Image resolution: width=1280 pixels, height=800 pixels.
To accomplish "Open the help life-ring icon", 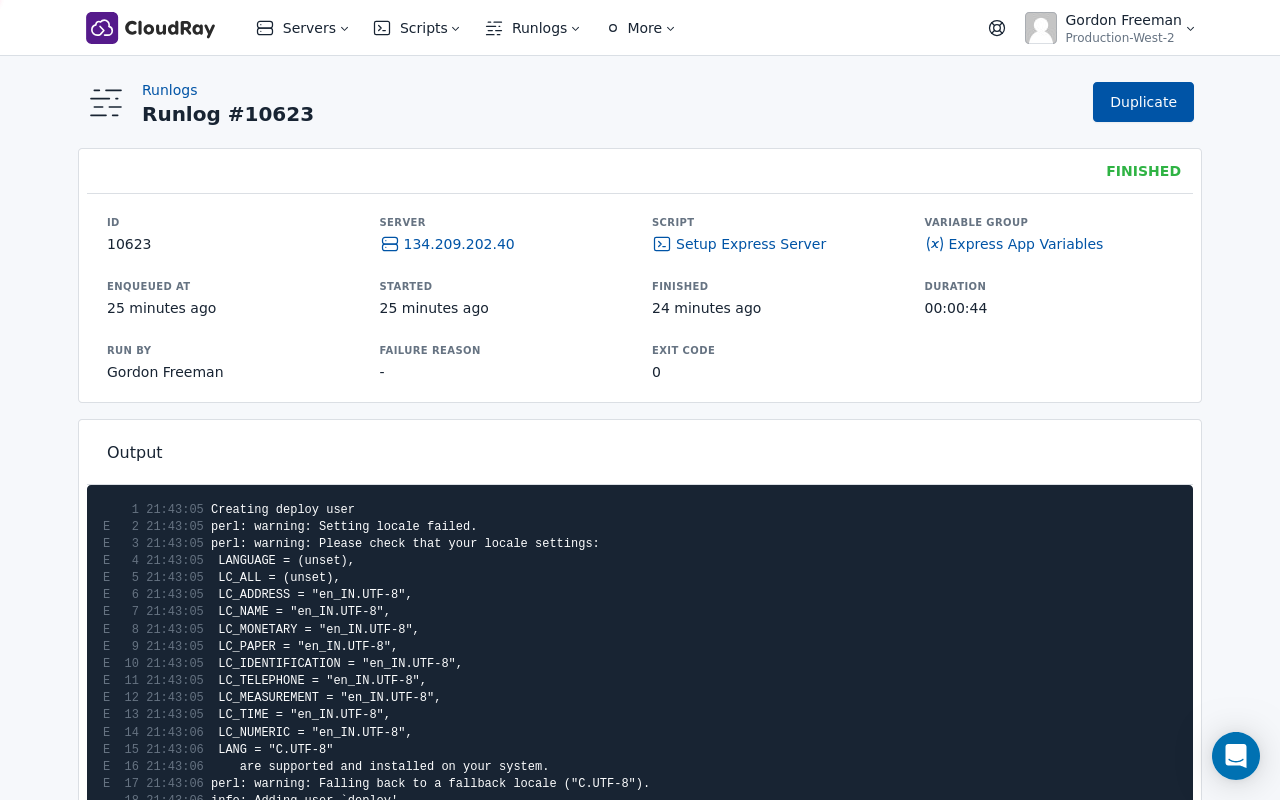I will pyautogui.click(x=996, y=27).
